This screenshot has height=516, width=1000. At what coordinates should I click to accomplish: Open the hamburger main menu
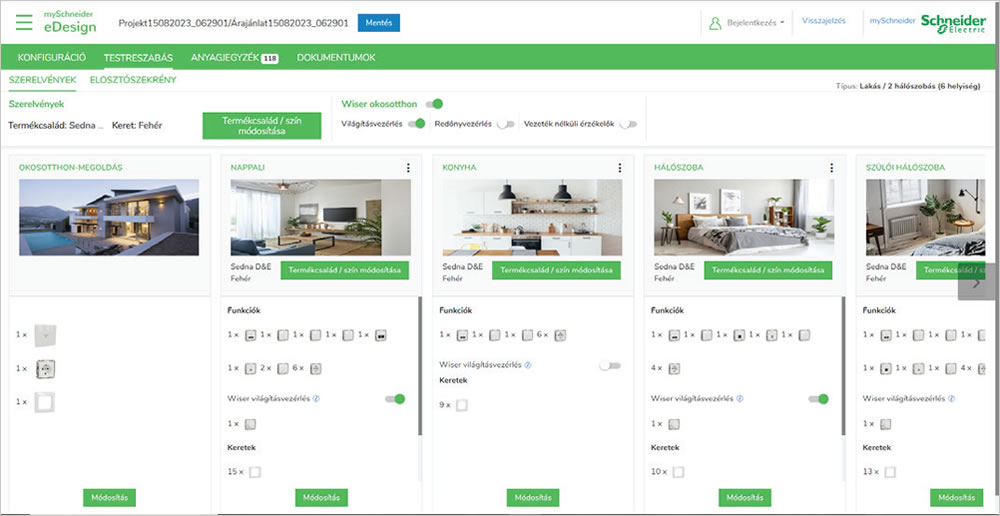pos(24,22)
